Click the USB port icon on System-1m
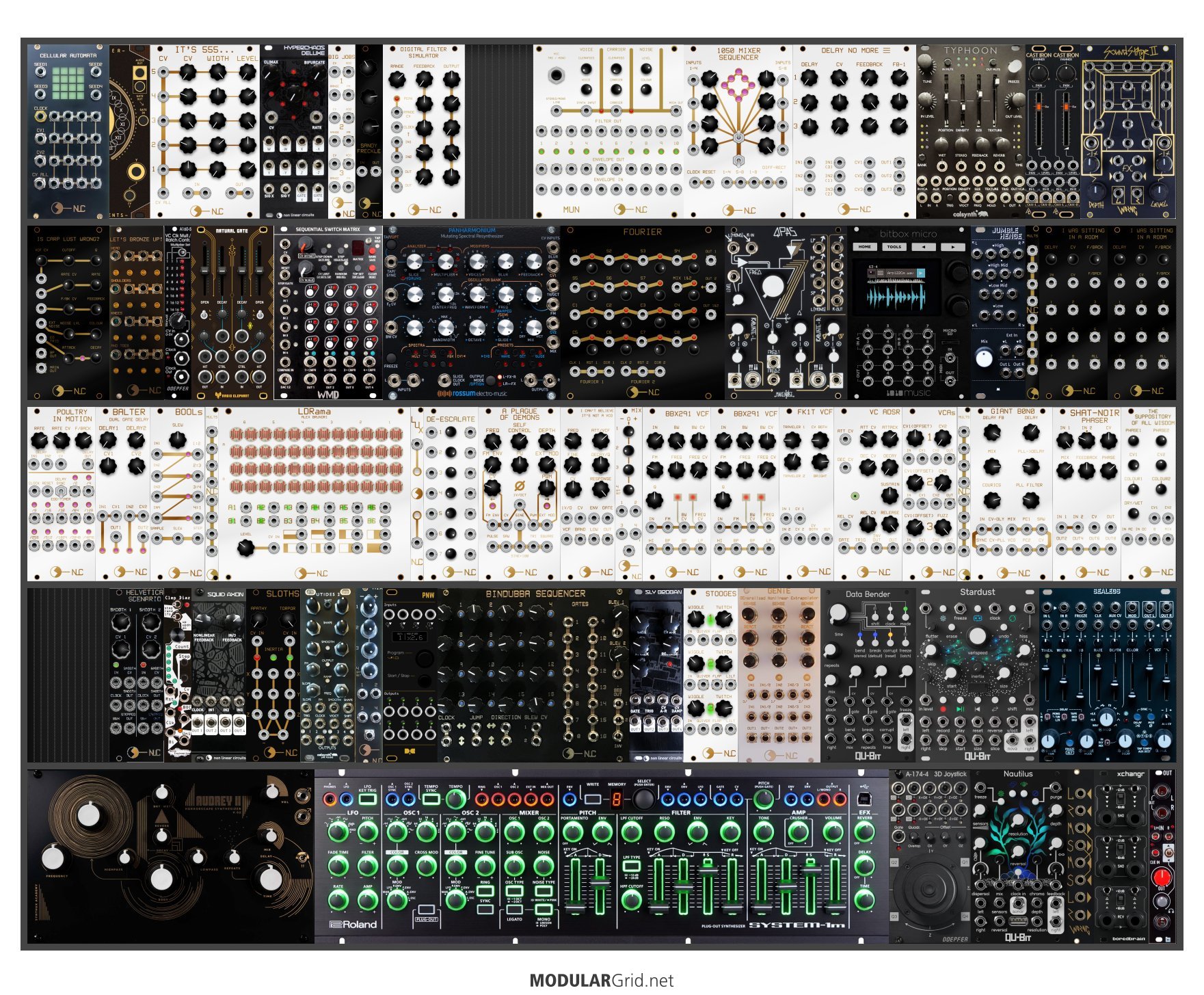This screenshot has height=995, width=1204. pos(864,799)
